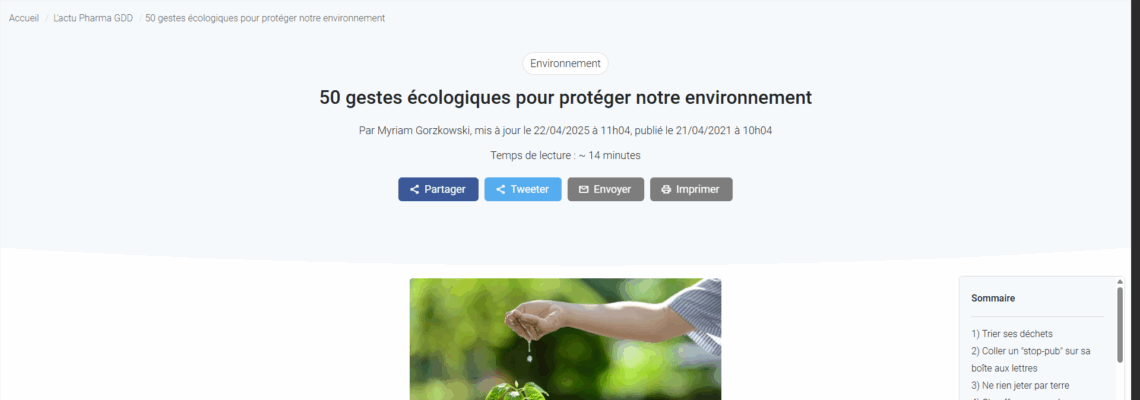The width and height of the screenshot is (1140, 400).
Task: Click the printer icon on the Imprimer button
Action: (x=666, y=189)
